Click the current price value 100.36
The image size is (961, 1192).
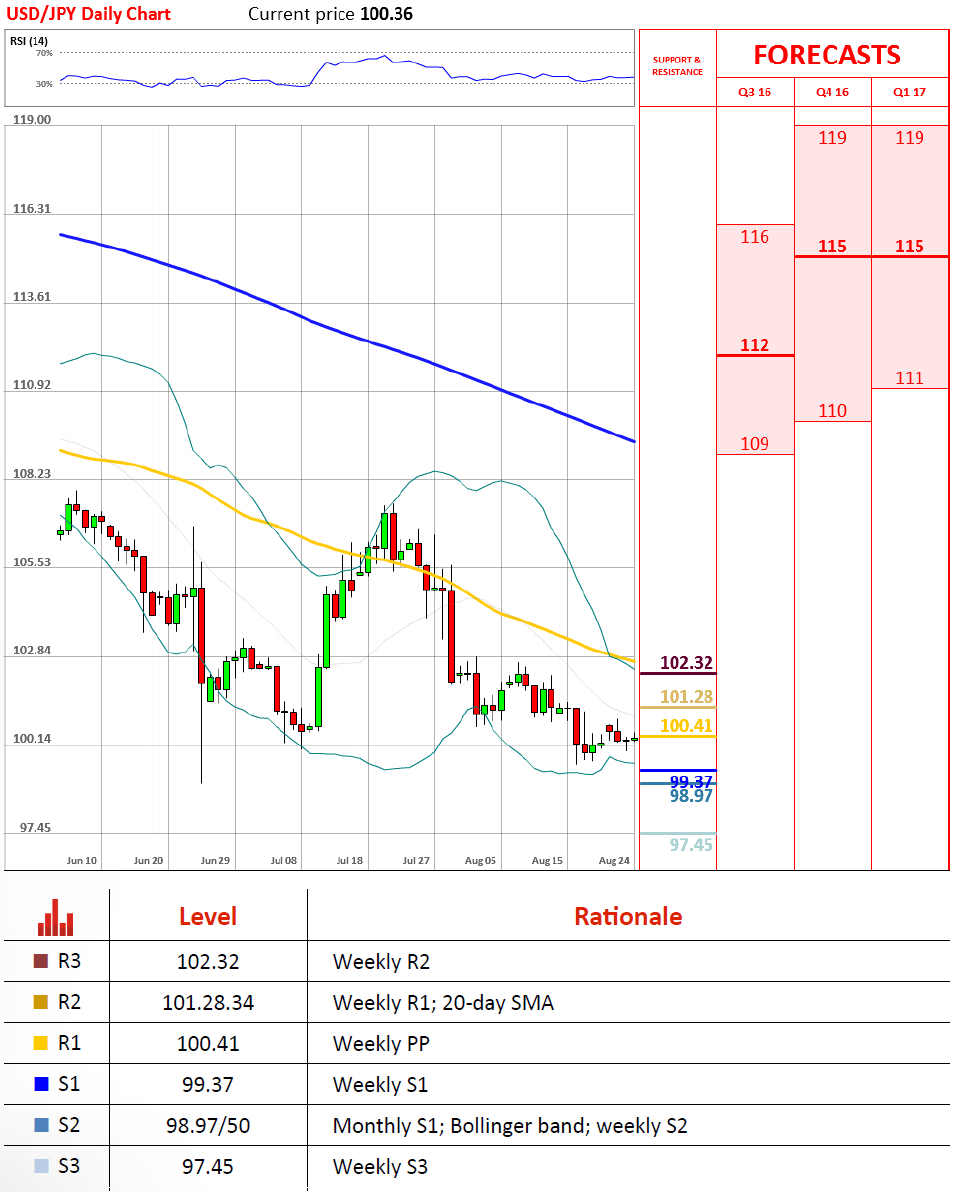point(386,14)
